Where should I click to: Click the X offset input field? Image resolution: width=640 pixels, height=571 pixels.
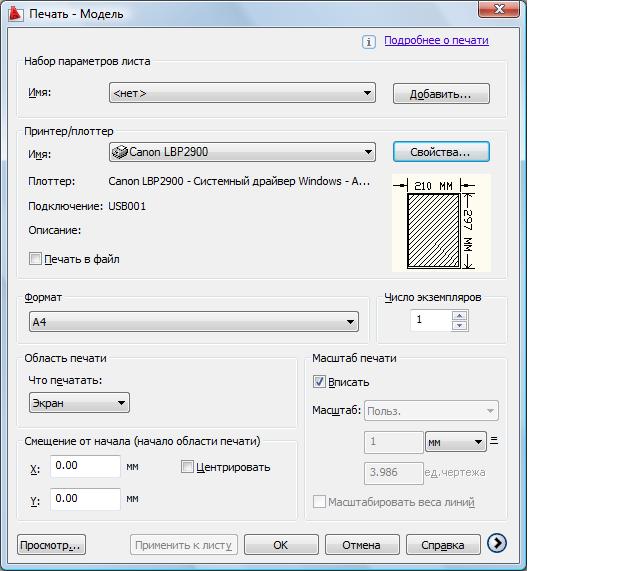click(85, 466)
